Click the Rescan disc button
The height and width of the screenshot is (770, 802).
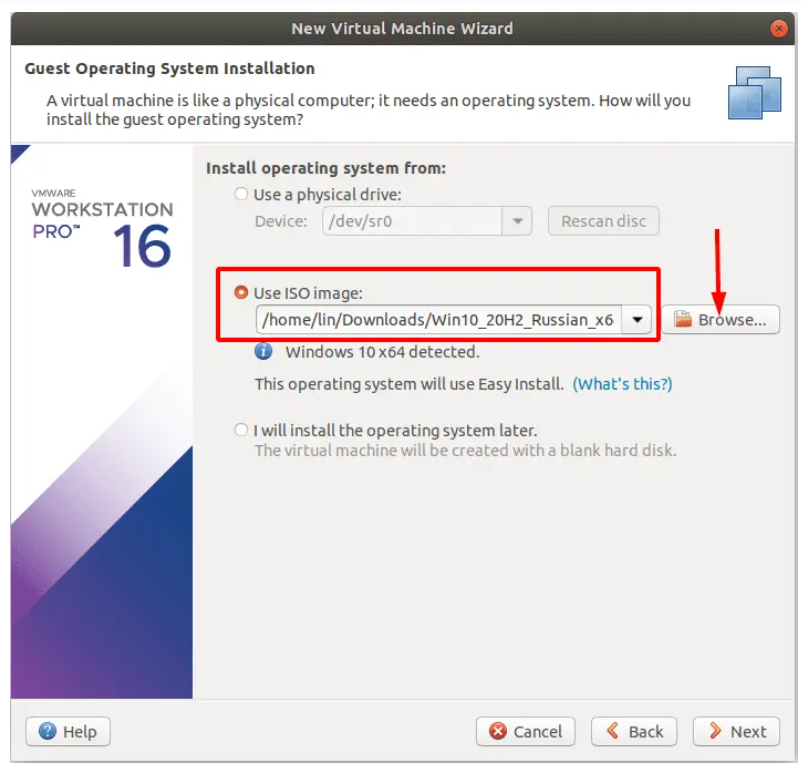[x=604, y=221]
